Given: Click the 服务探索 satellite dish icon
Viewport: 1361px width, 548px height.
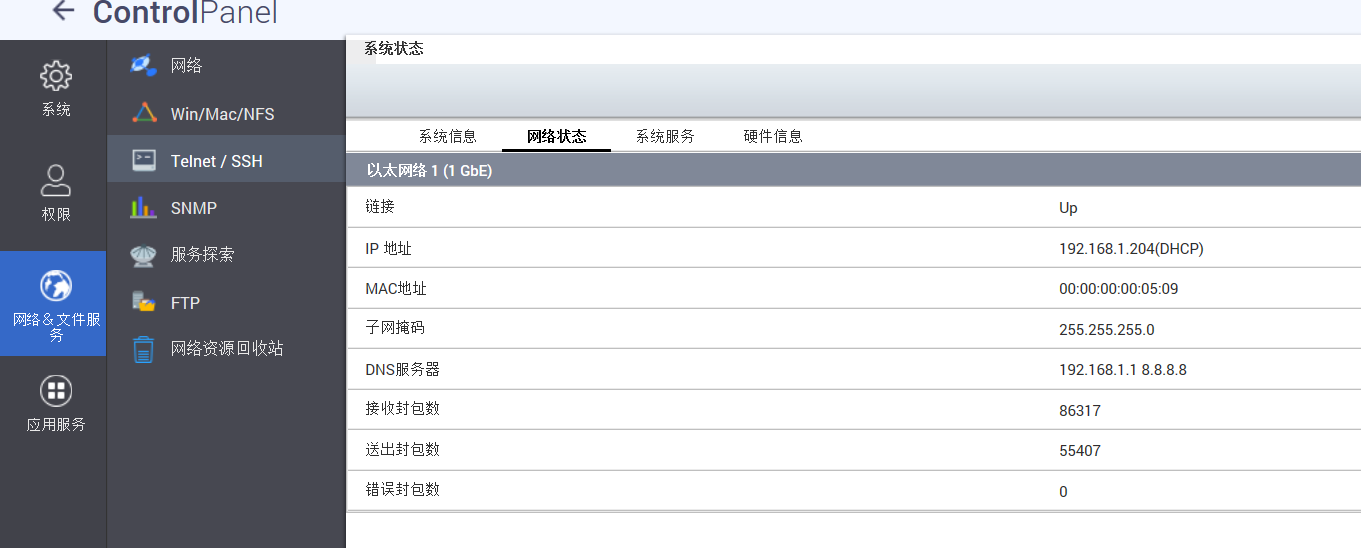Looking at the screenshot, I should coord(144,255).
